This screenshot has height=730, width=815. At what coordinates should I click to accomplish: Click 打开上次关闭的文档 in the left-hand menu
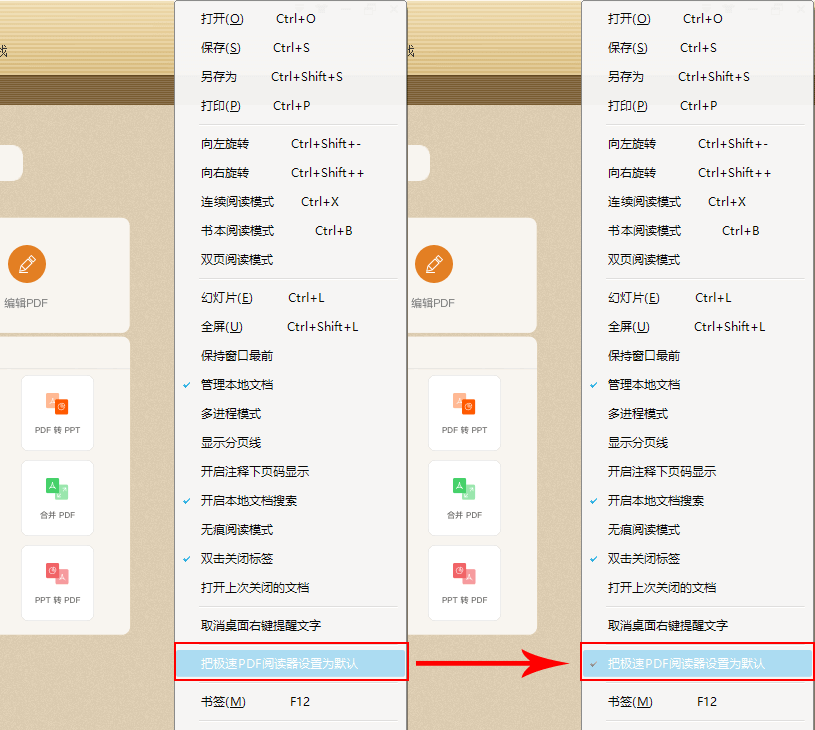click(x=291, y=588)
